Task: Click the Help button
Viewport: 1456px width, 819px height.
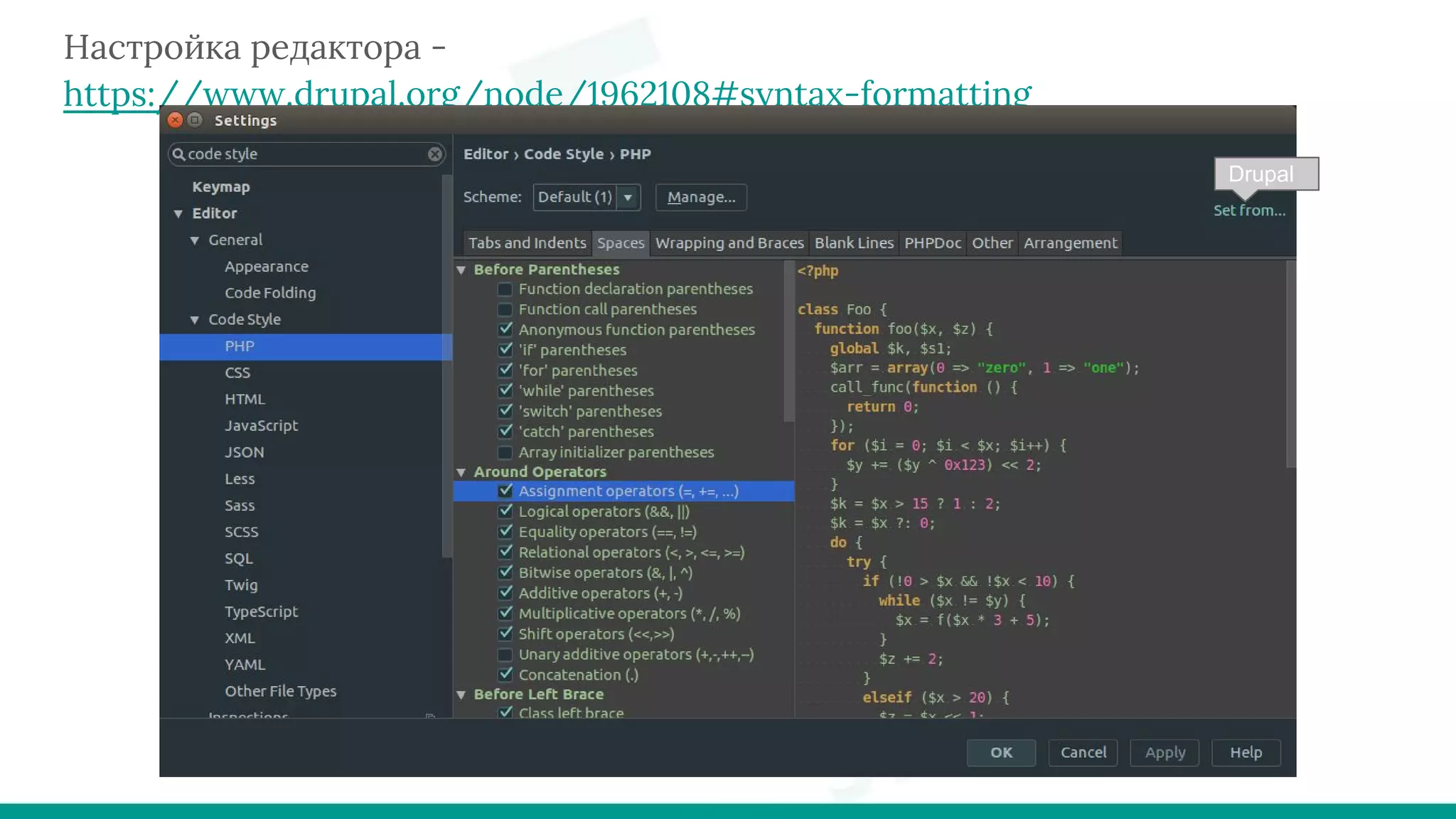Action: click(1246, 753)
